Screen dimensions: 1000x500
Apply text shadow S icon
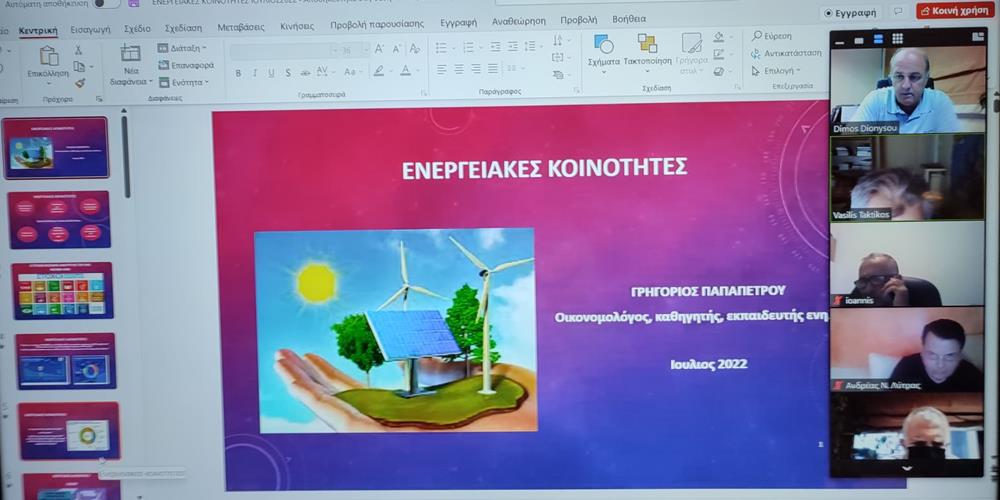click(x=288, y=73)
